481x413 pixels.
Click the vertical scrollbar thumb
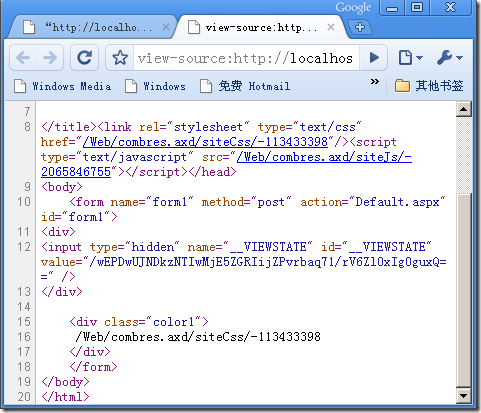point(463,290)
